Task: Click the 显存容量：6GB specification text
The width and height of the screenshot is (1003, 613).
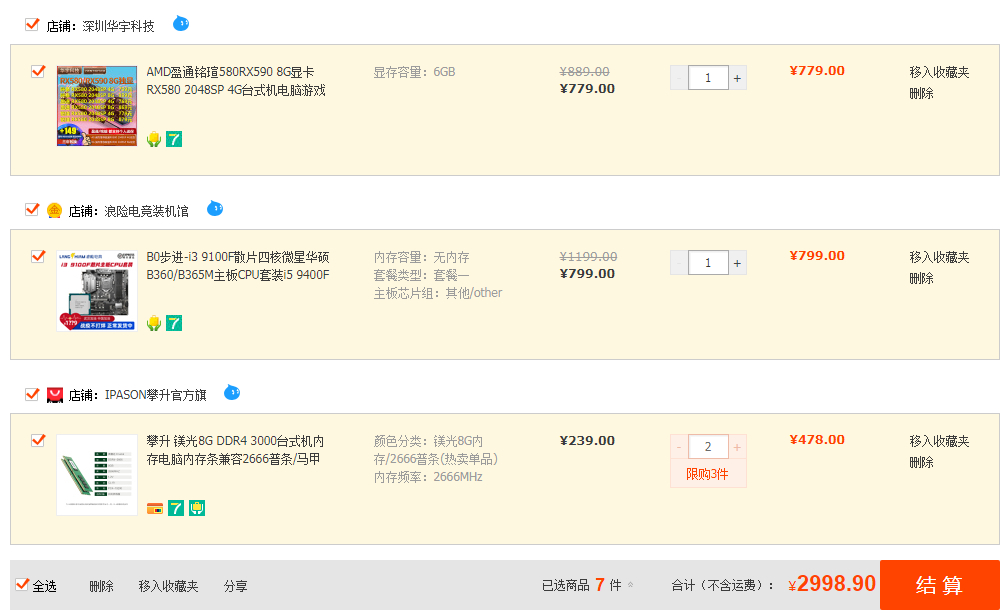Action: pos(415,72)
